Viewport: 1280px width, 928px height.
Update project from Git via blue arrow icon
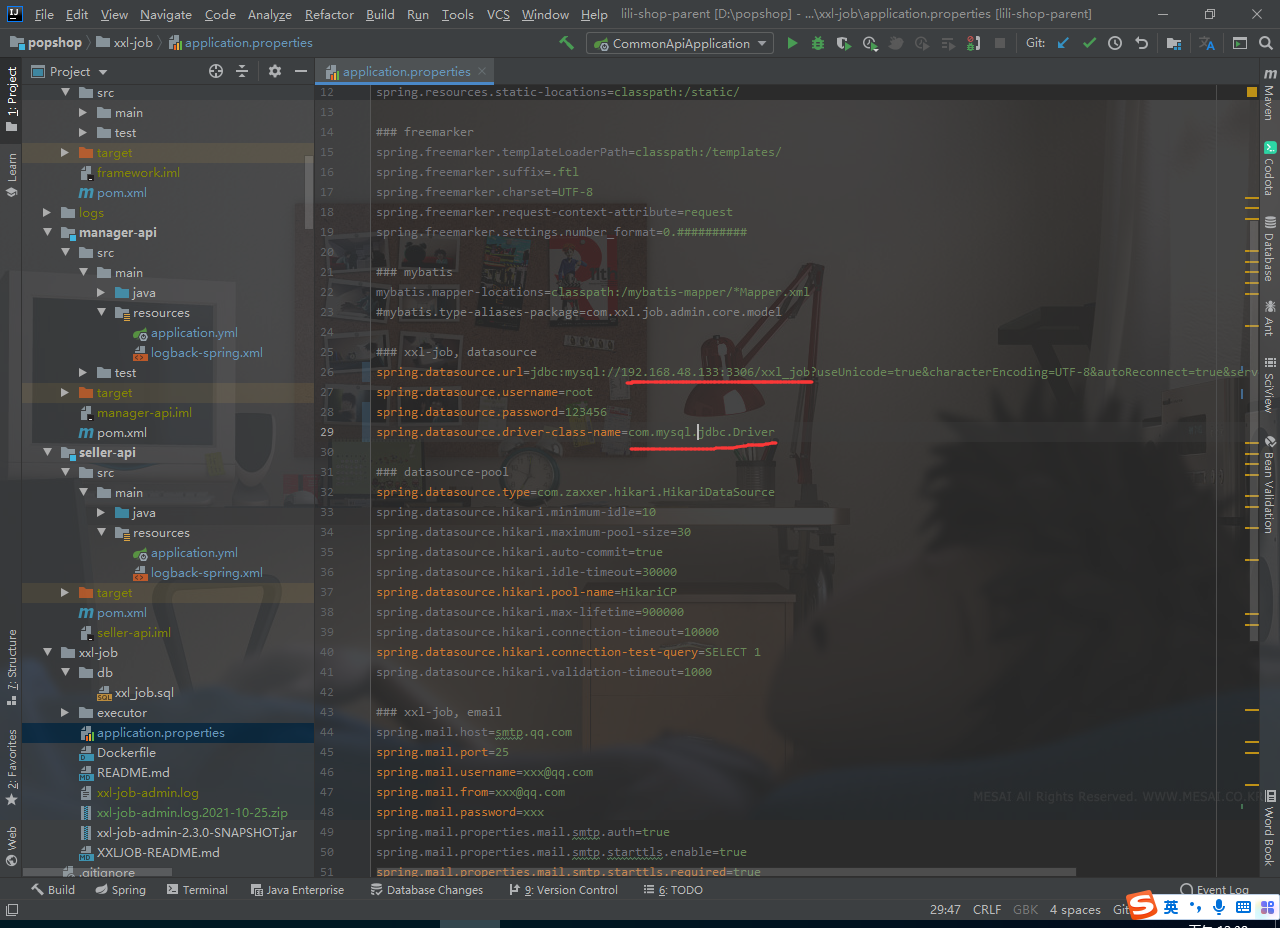1062,44
